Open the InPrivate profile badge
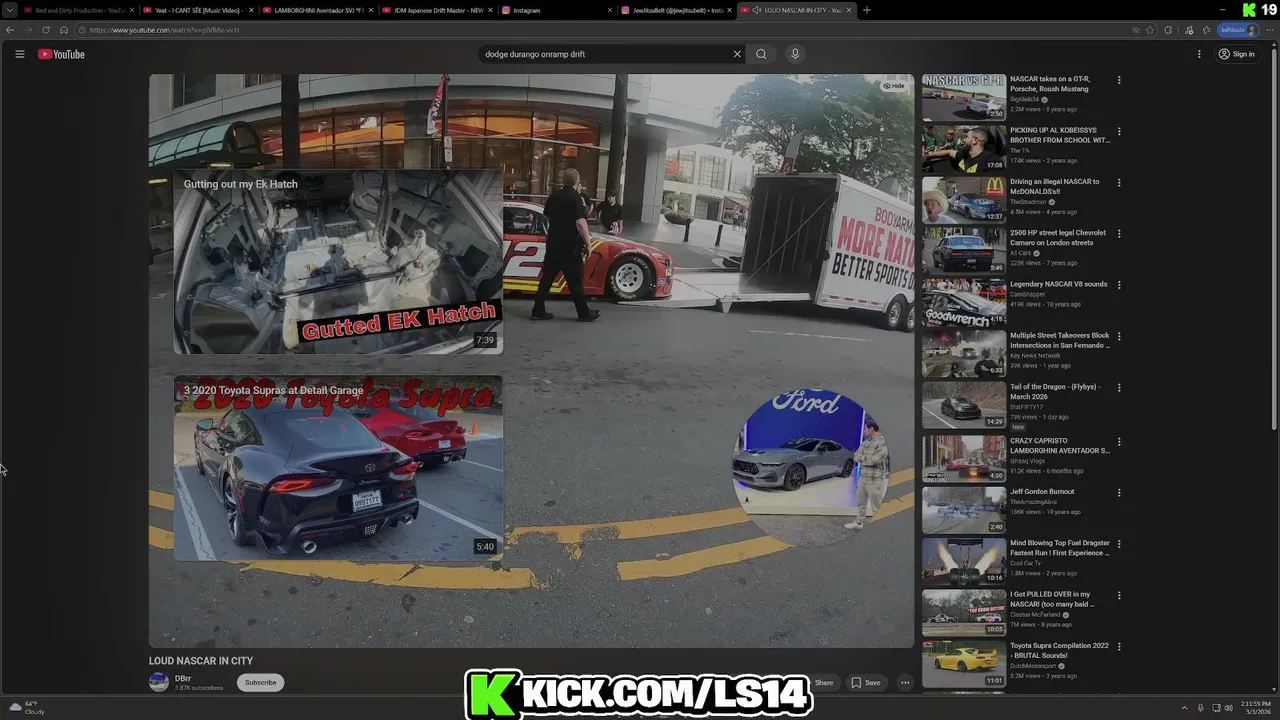1280x720 pixels. [x=1238, y=30]
